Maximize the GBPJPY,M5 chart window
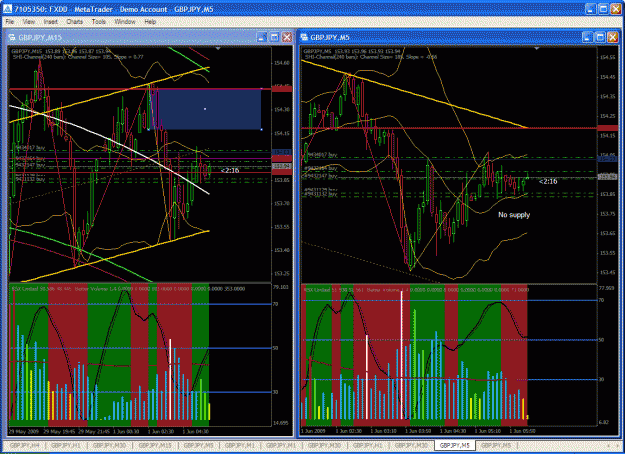This screenshot has height=454, width=625. pos(600,37)
